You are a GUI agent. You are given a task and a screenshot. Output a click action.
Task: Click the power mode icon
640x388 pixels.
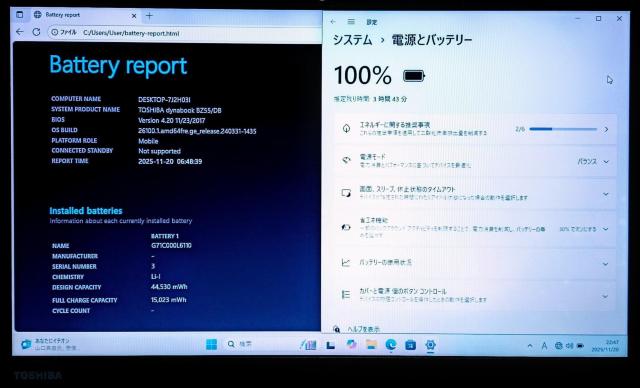(346, 160)
